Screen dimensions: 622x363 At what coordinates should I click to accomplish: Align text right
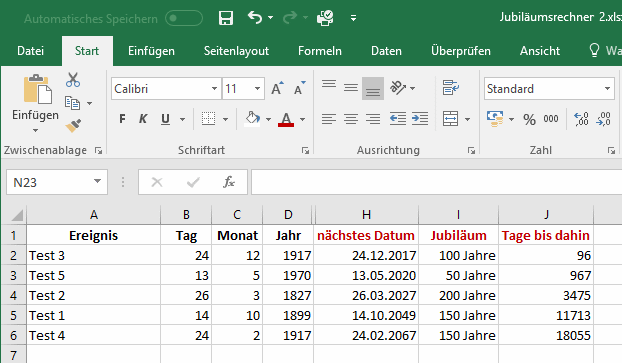click(x=373, y=119)
